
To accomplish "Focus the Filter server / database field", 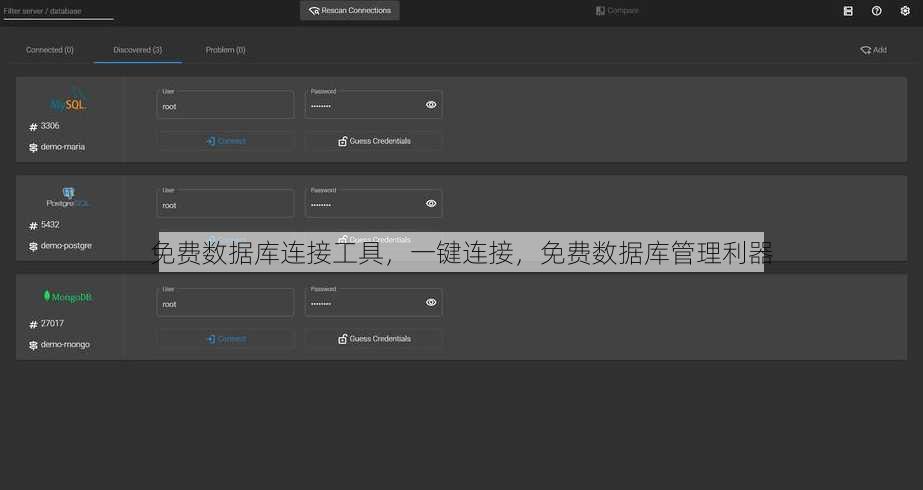I will click(x=58, y=11).
